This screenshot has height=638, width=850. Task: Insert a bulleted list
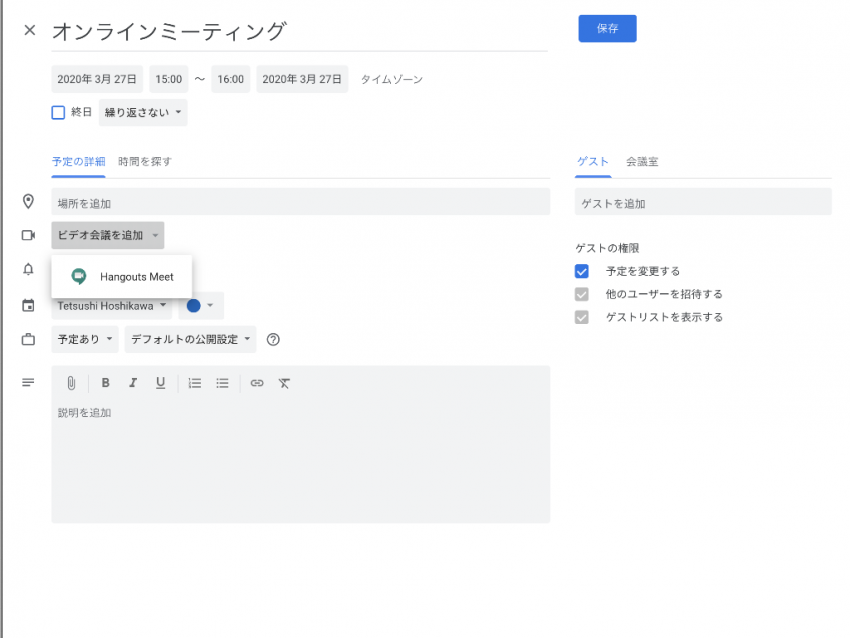[x=222, y=383]
